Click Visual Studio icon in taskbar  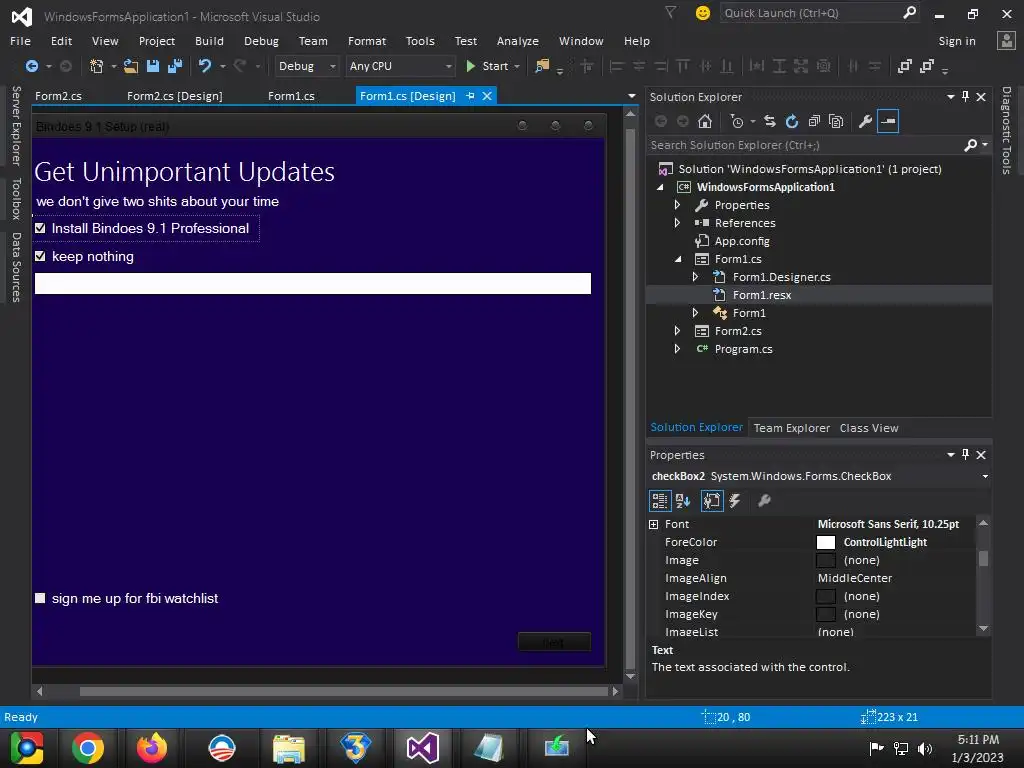pyautogui.click(x=423, y=748)
